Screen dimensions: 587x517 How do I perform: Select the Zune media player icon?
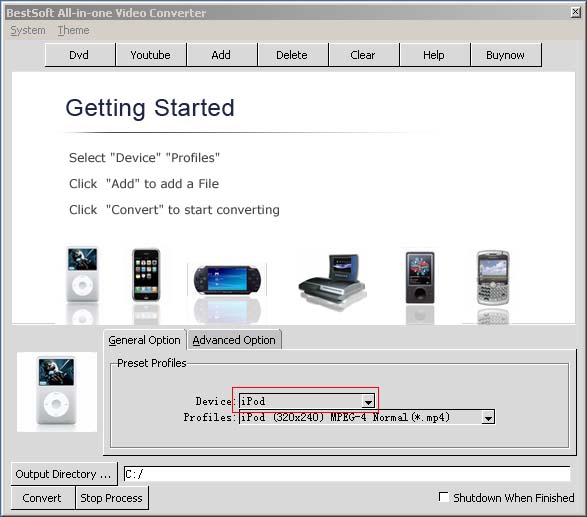tap(420, 277)
